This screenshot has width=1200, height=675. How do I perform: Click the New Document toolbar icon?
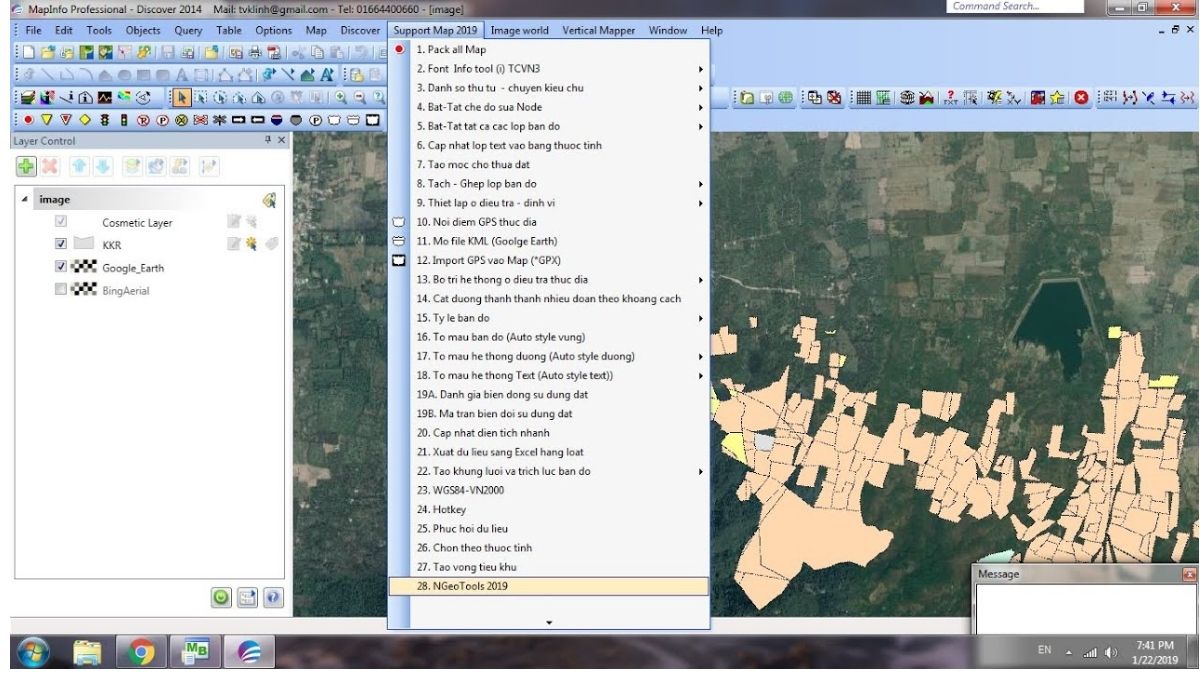[29, 52]
